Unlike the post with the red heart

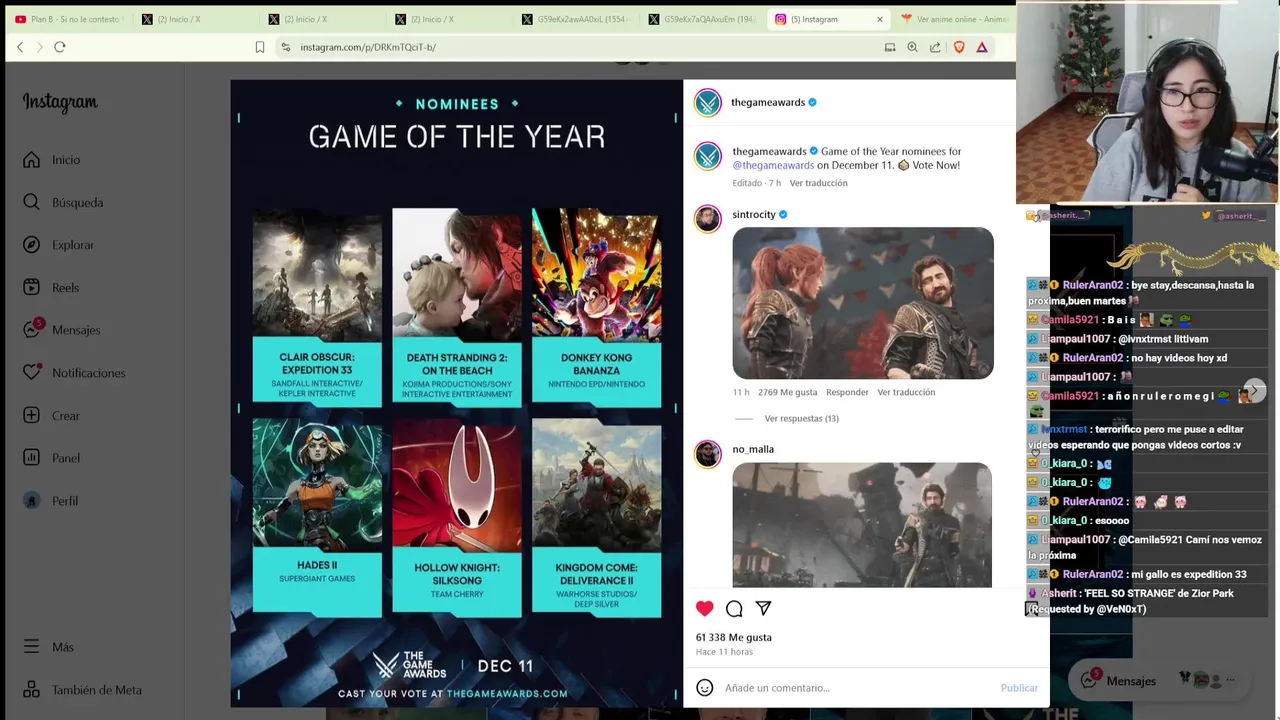(x=705, y=608)
